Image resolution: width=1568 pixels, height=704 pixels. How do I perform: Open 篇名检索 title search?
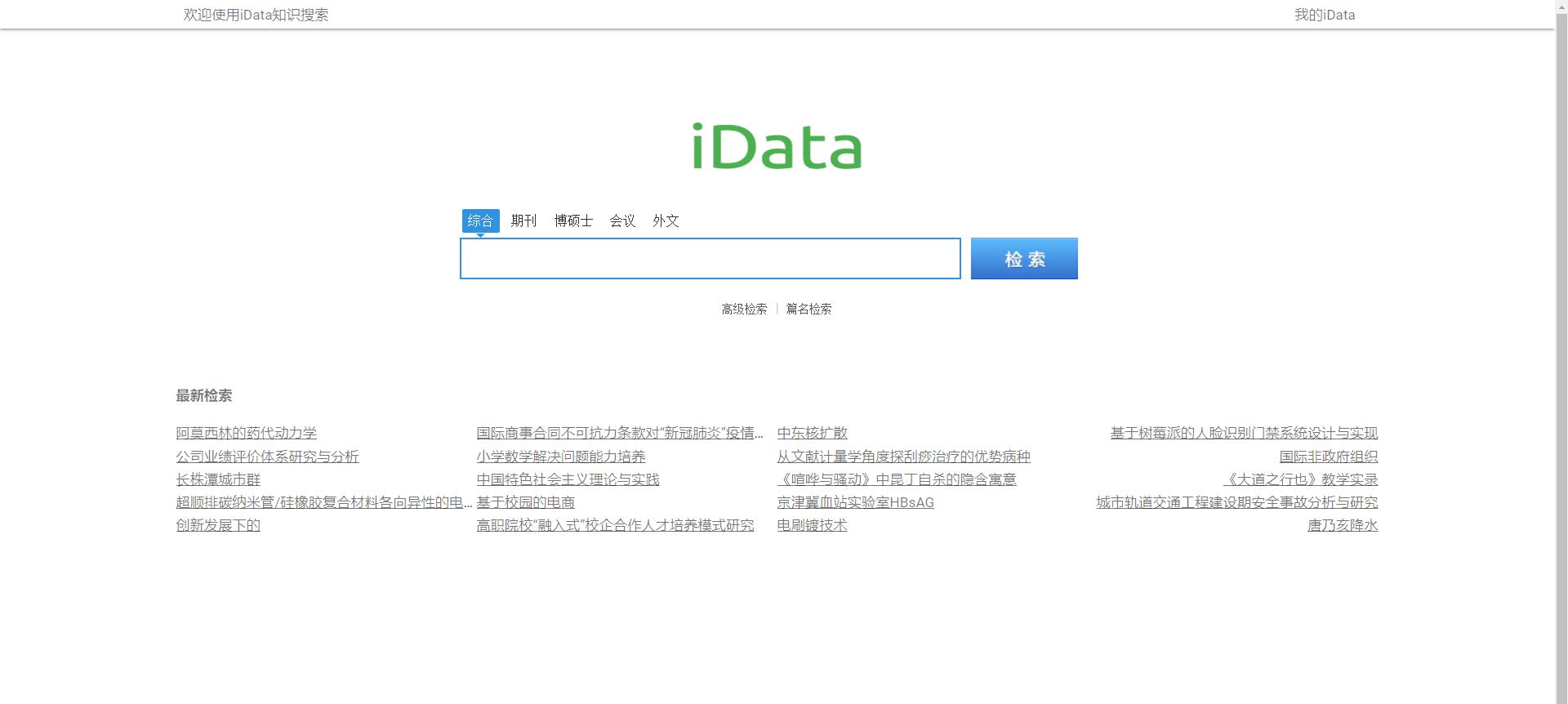tap(808, 309)
